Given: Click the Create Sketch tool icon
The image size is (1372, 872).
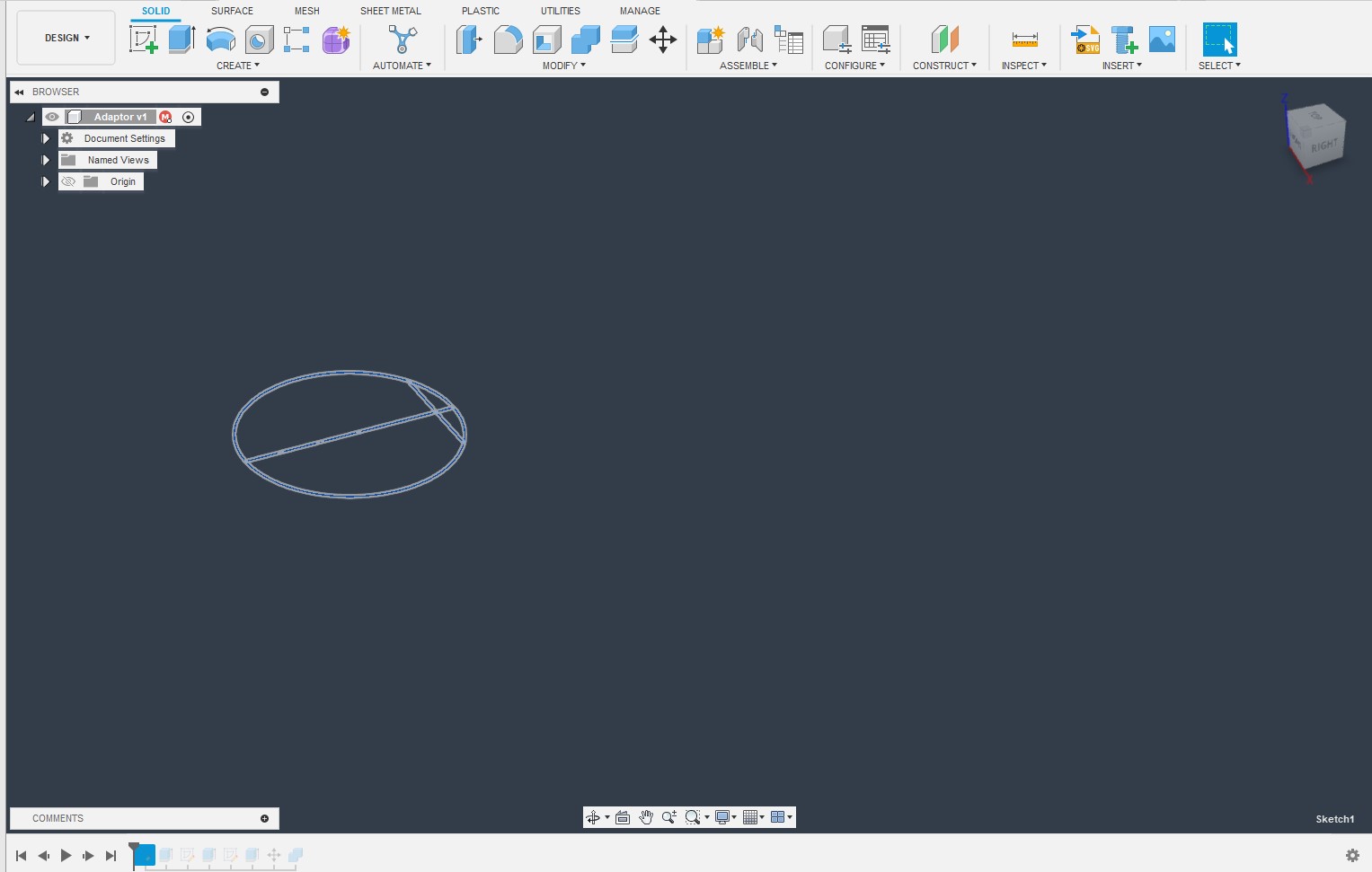Looking at the screenshot, I should (x=144, y=40).
